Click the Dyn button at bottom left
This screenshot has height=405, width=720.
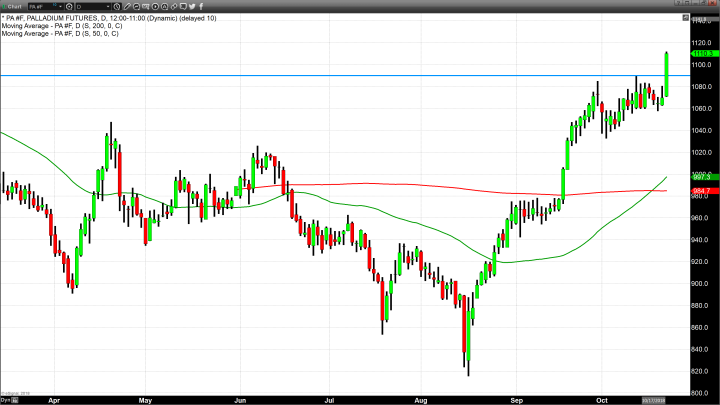pos(8,400)
